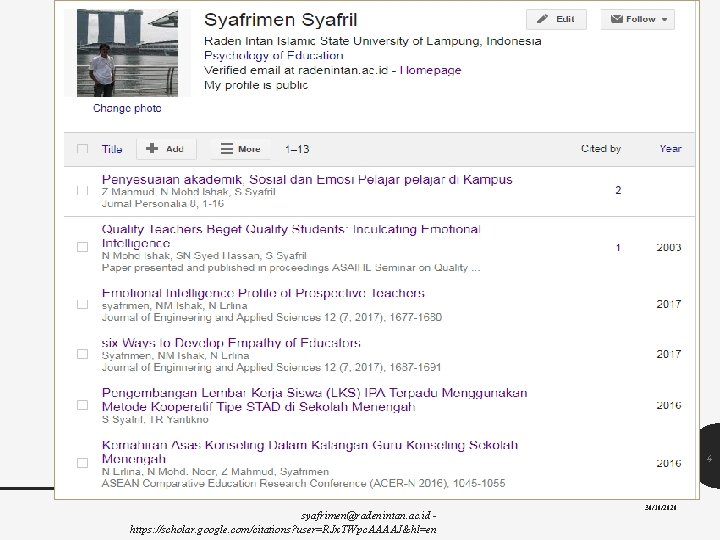
Task: Click the Cited by column header
Action: (601, 148)
